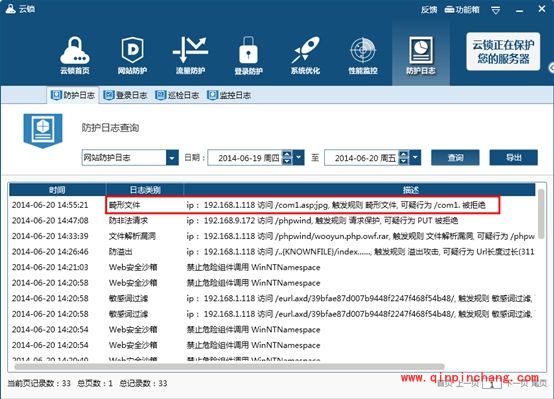Select the 14:47:08 防非法请求 log row
This screenshot has height=399, width=554.
click(x=272, y=221)
